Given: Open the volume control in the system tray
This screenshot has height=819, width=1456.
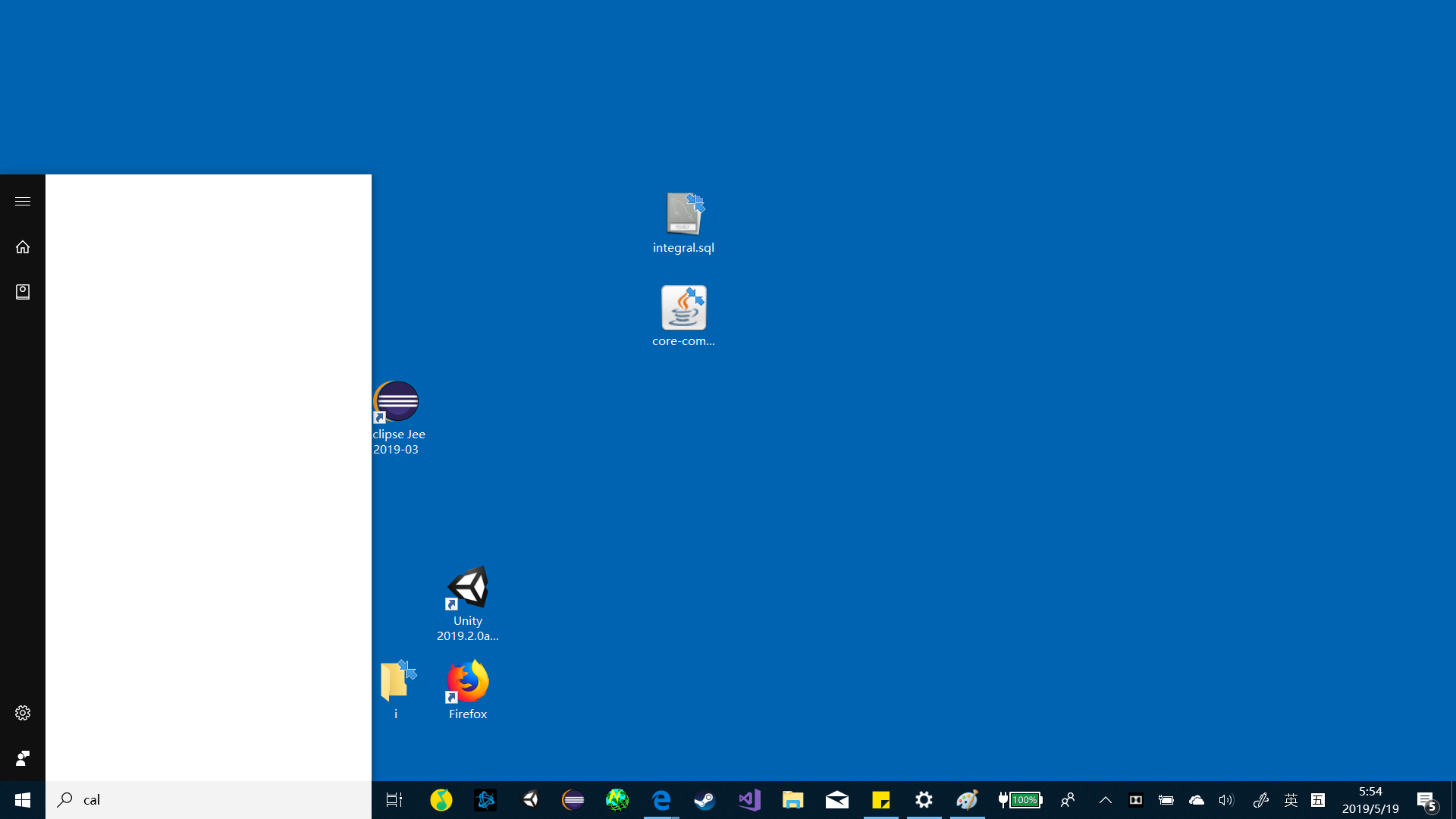Looking at the screenshot, I should [x=1225, y=800].
